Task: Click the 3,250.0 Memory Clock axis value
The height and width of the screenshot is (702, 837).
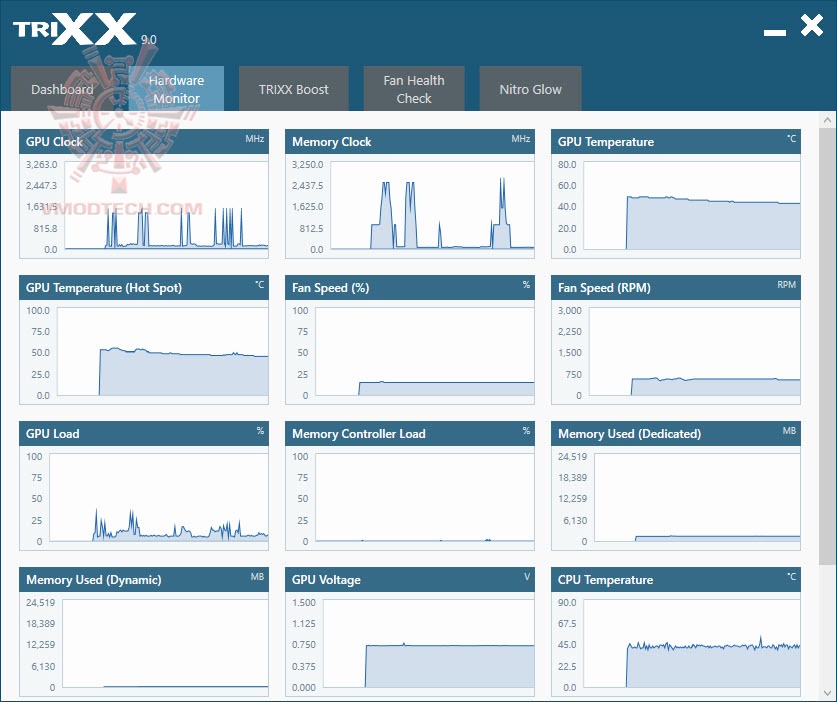Action: (x=307, y=164)
